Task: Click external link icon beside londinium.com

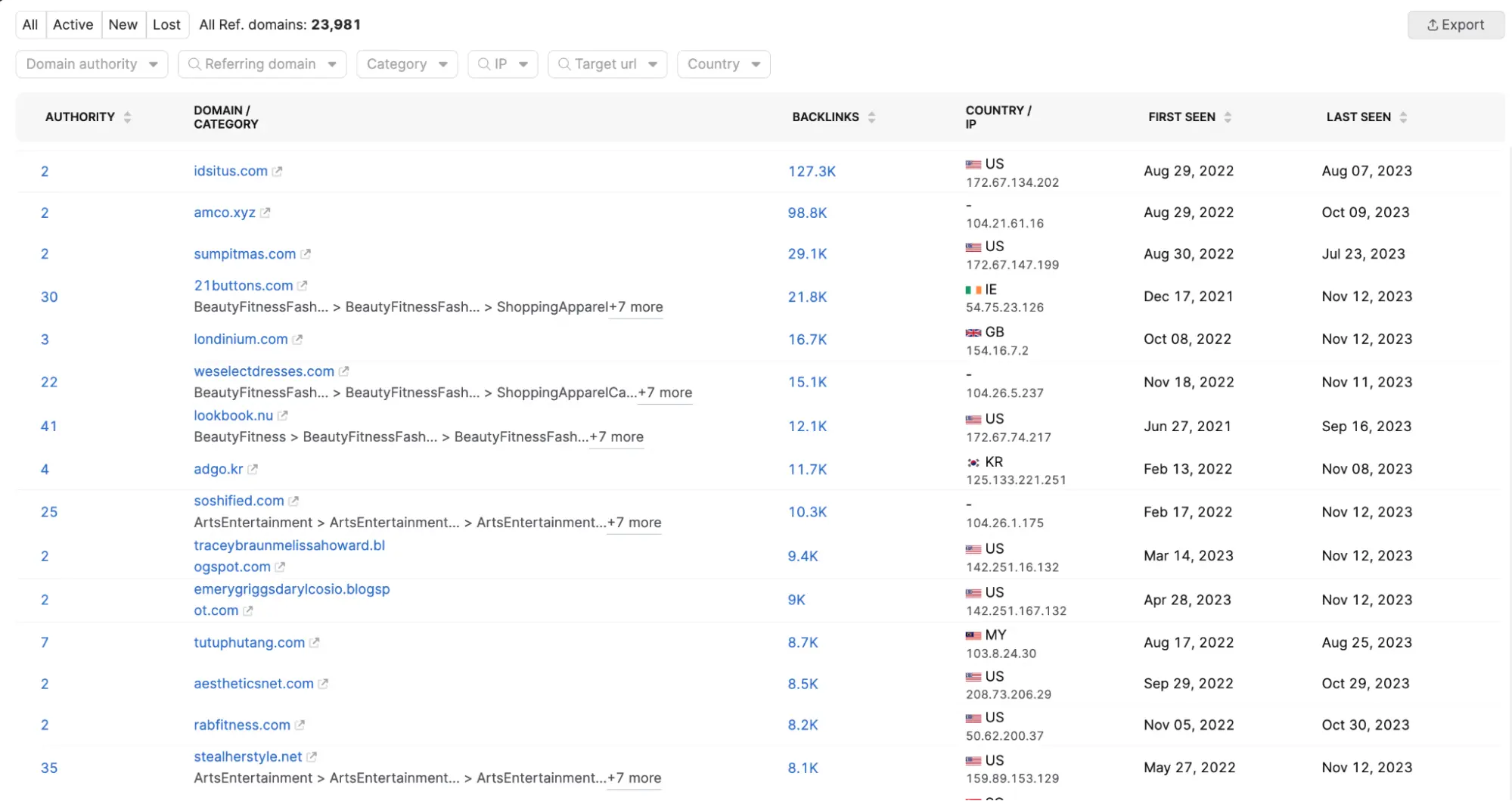Action: tap(298, 340)
